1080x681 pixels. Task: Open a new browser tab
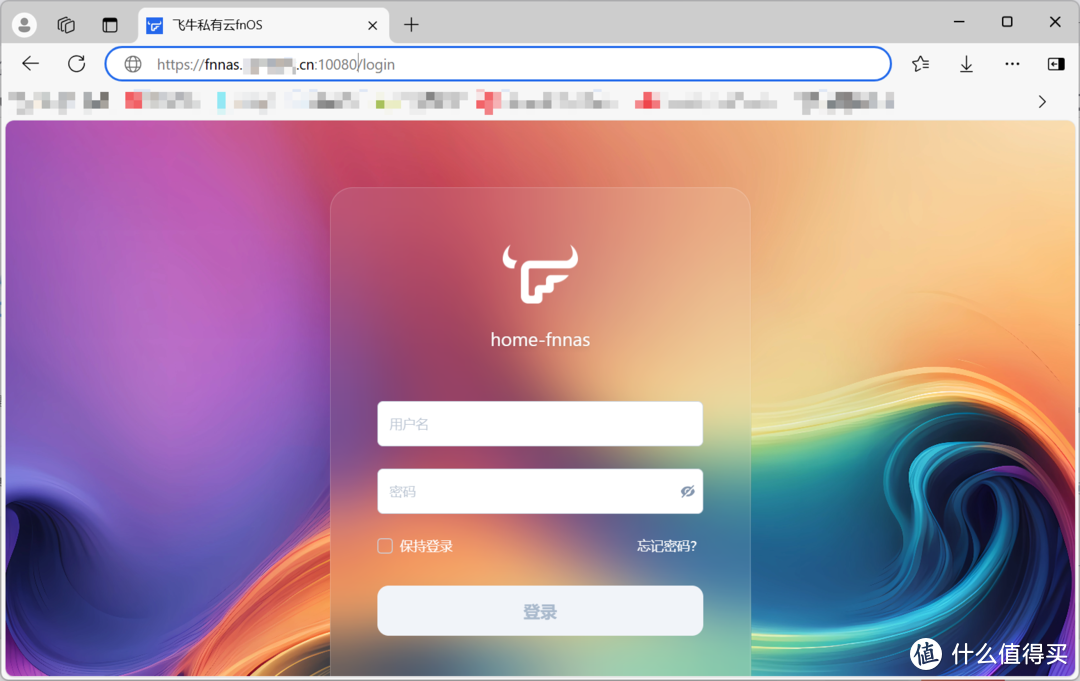pyautogui.click(x=411, y=25)
